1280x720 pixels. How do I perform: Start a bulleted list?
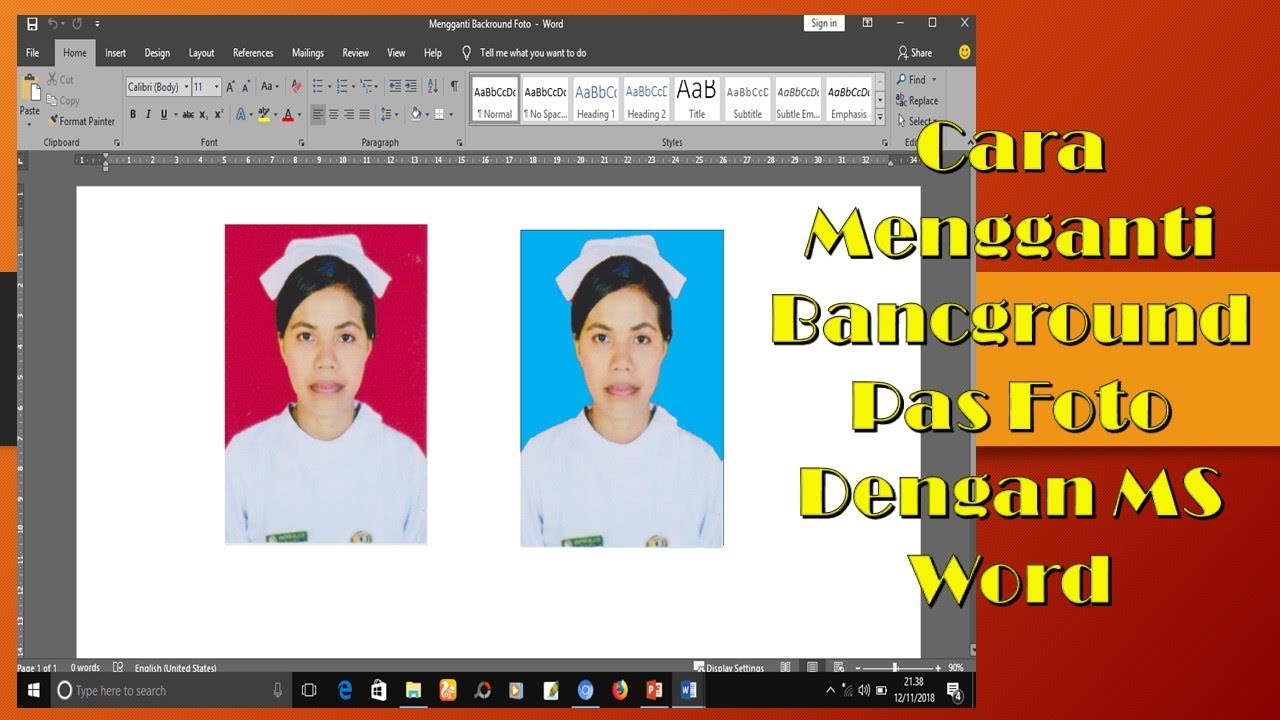pos(318,87)
